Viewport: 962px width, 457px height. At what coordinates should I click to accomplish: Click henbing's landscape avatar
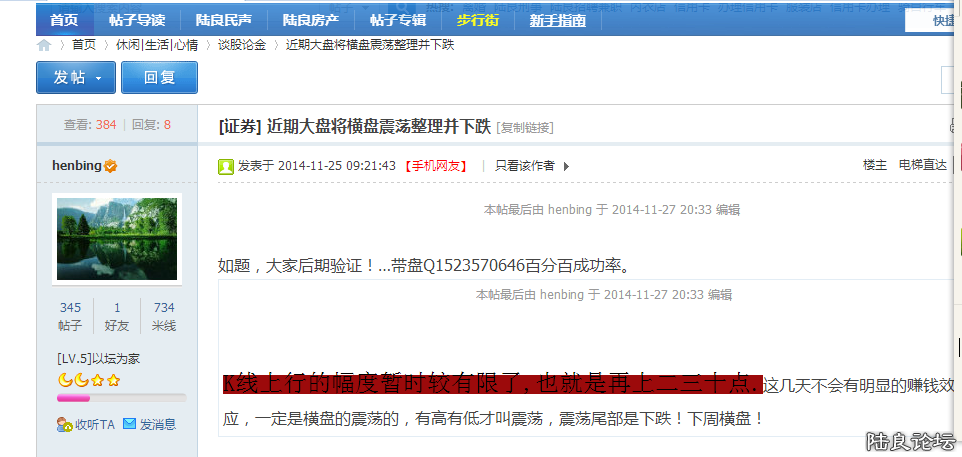pos(117,239)
